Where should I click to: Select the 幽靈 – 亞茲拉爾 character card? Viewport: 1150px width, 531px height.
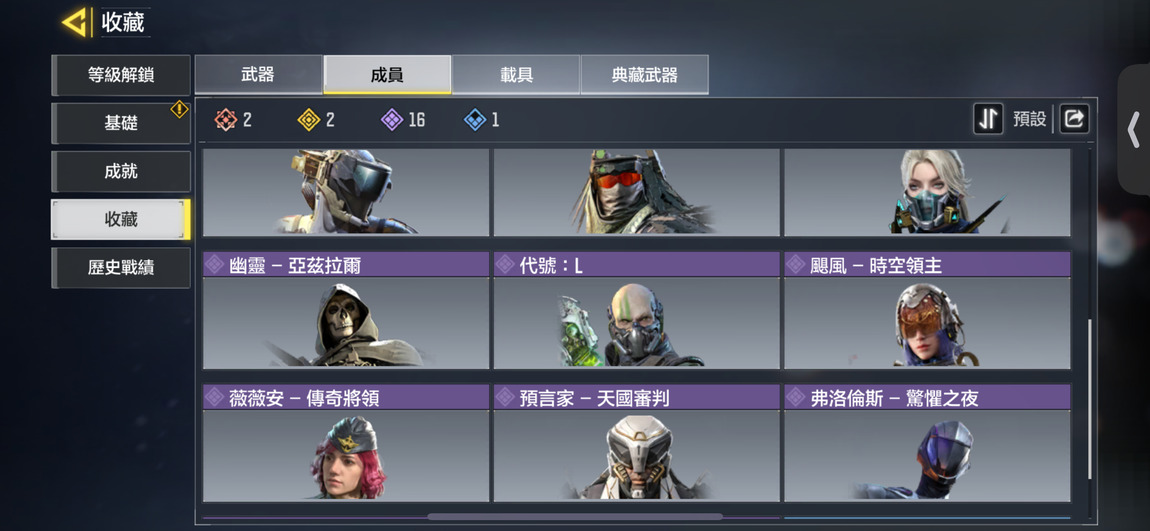pos(345,310)
